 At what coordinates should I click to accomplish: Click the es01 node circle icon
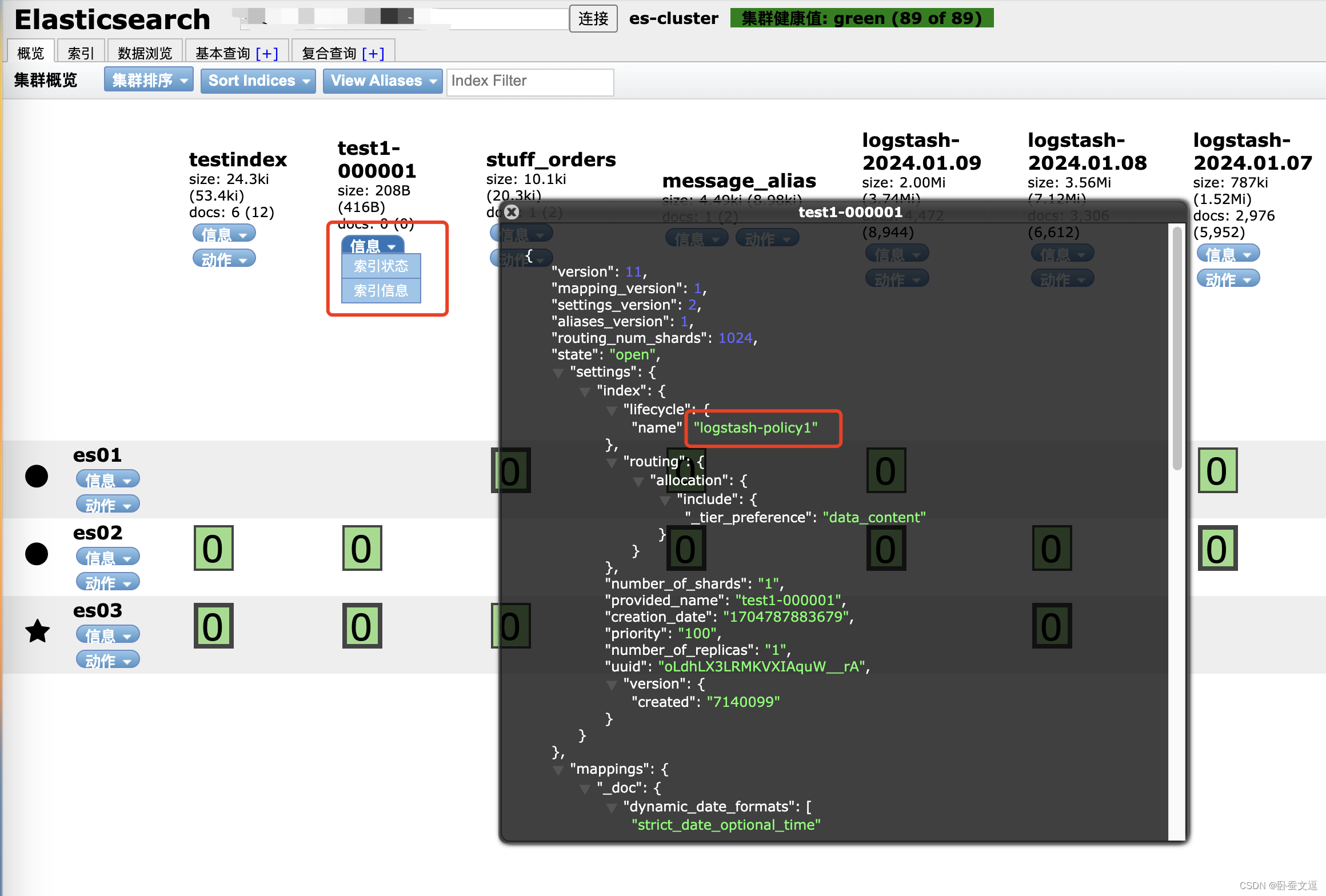pyautogui.click(x=37, y=477)
